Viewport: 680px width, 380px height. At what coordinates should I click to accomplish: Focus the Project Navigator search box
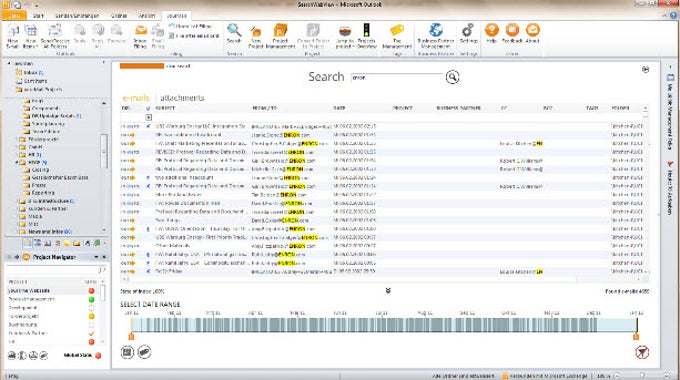(x=56, y=270)
